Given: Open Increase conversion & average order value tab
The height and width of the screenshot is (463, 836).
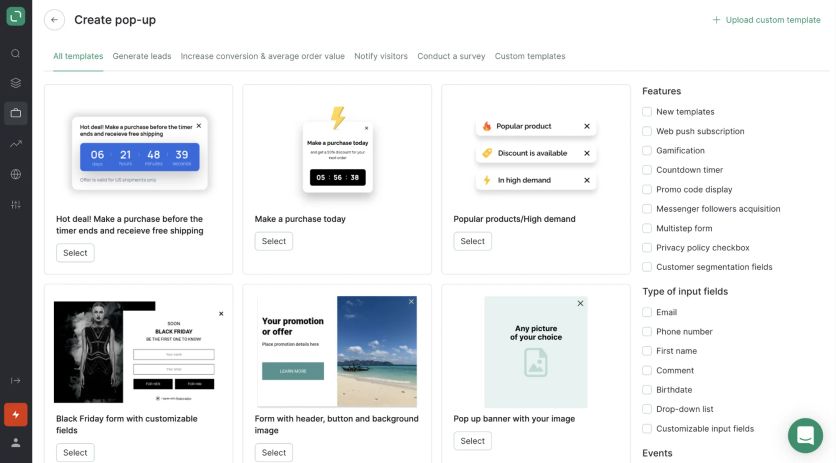Looking at the screenshot, I should click(x=262, y=56).
